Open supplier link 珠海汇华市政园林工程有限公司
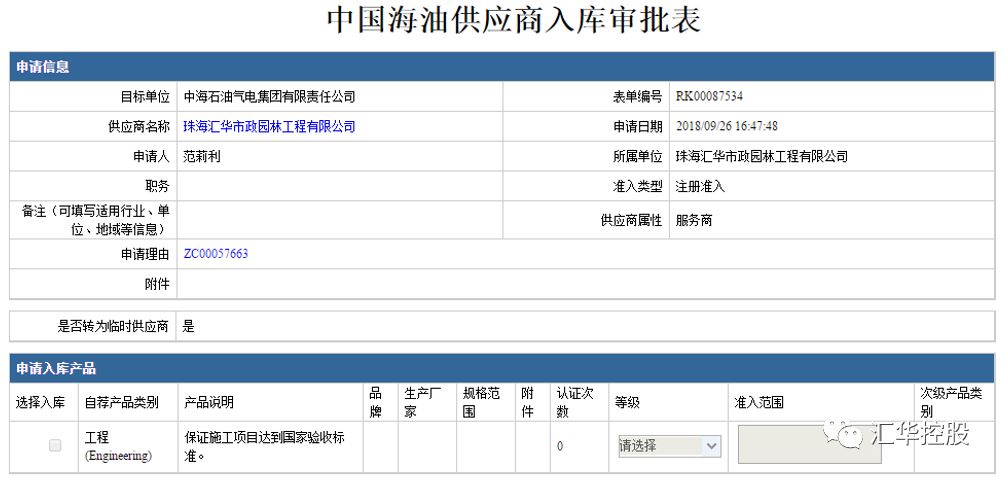 click(x=269, y=127)
